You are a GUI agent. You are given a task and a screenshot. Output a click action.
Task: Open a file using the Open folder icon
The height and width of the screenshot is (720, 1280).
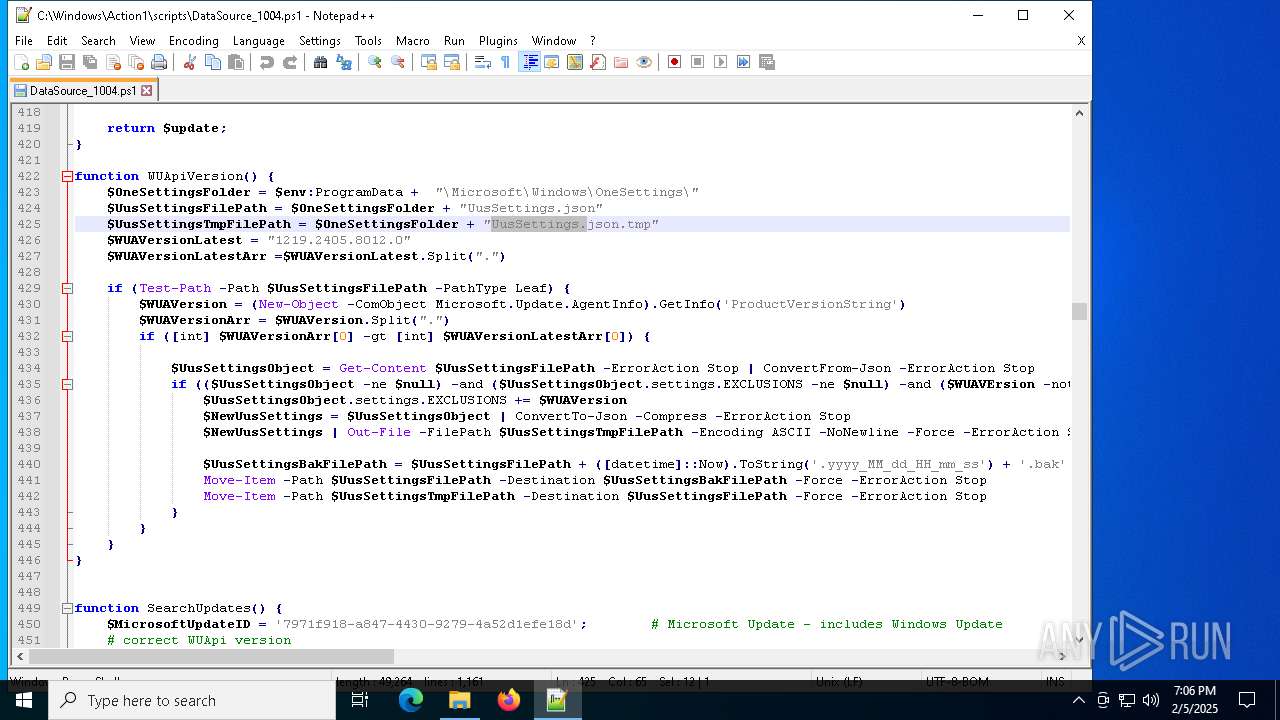[44, 62]
